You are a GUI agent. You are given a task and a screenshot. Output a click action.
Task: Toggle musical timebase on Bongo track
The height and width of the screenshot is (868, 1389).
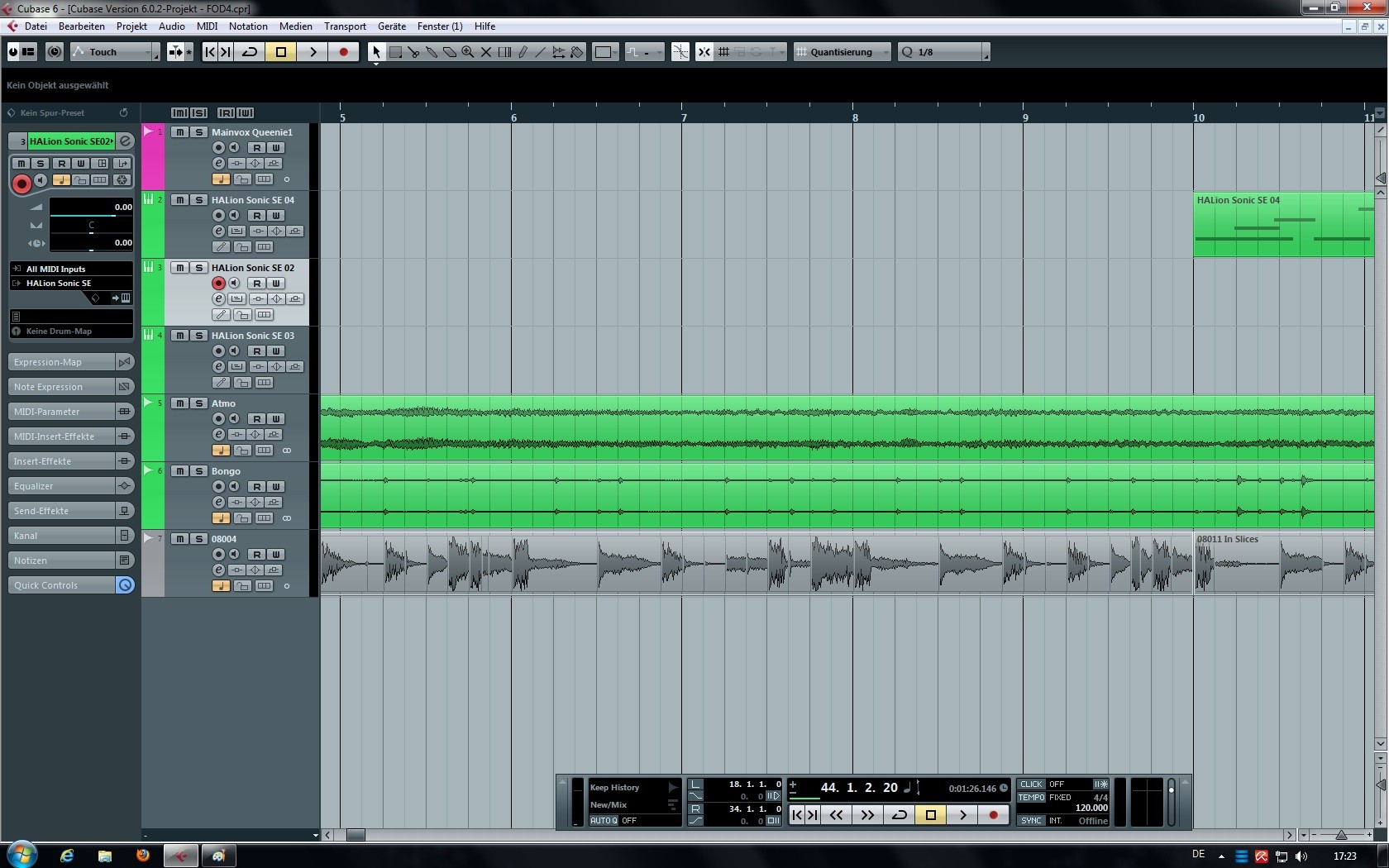click(x=221, y=518)
